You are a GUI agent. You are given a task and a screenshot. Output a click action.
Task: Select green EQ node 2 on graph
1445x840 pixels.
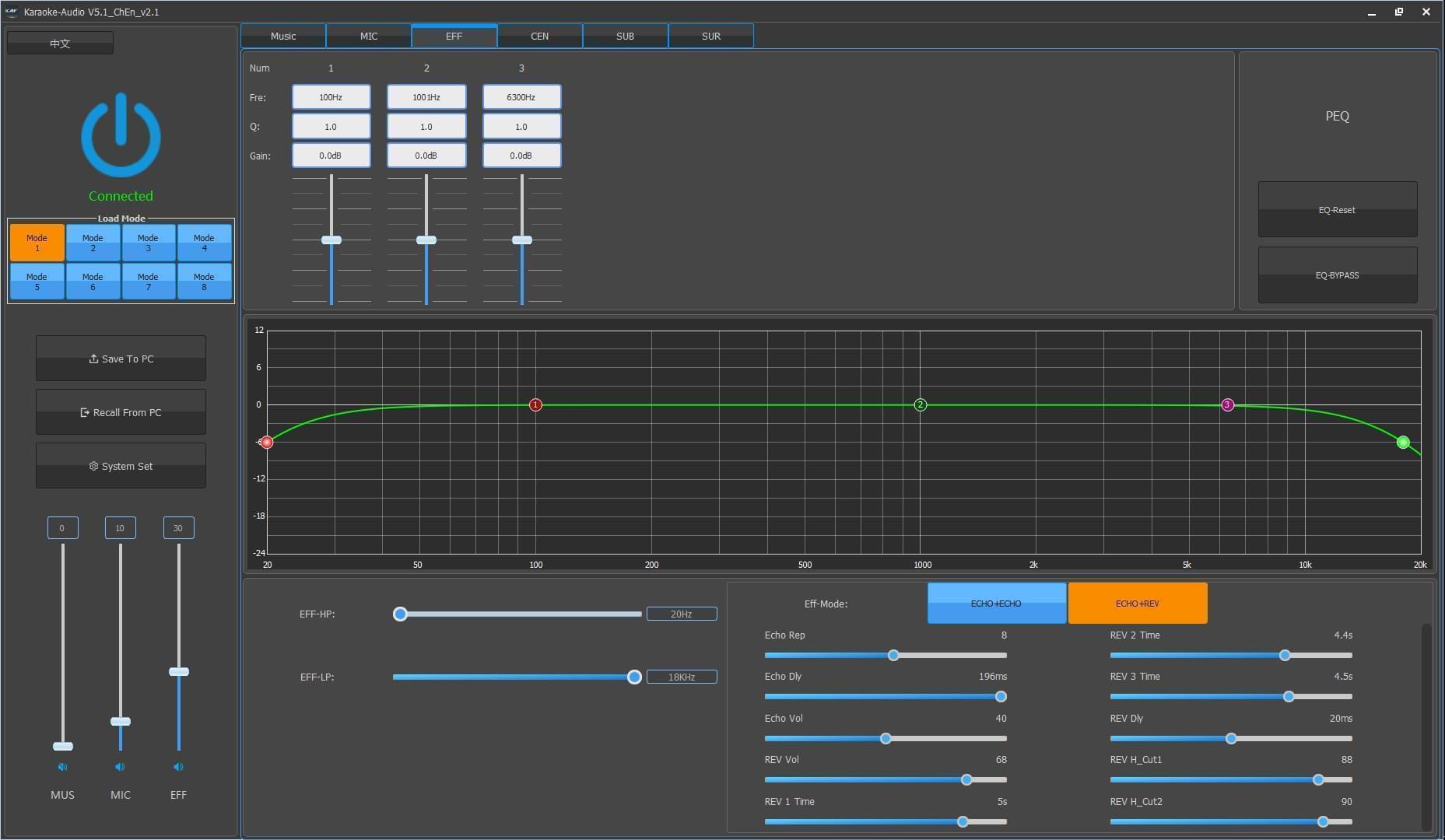pos(921,404)
